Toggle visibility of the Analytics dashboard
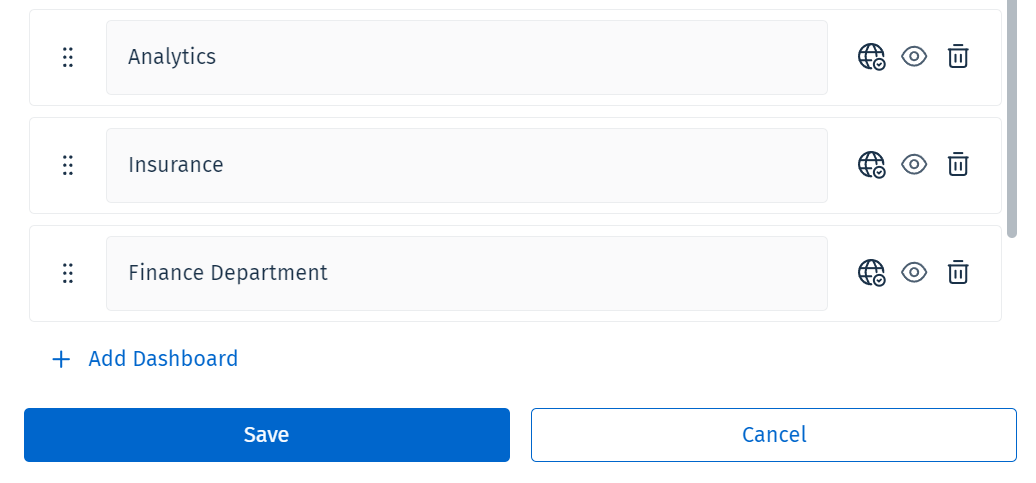This screenshot has height=483, width=1036. click(x=914, y=57)
